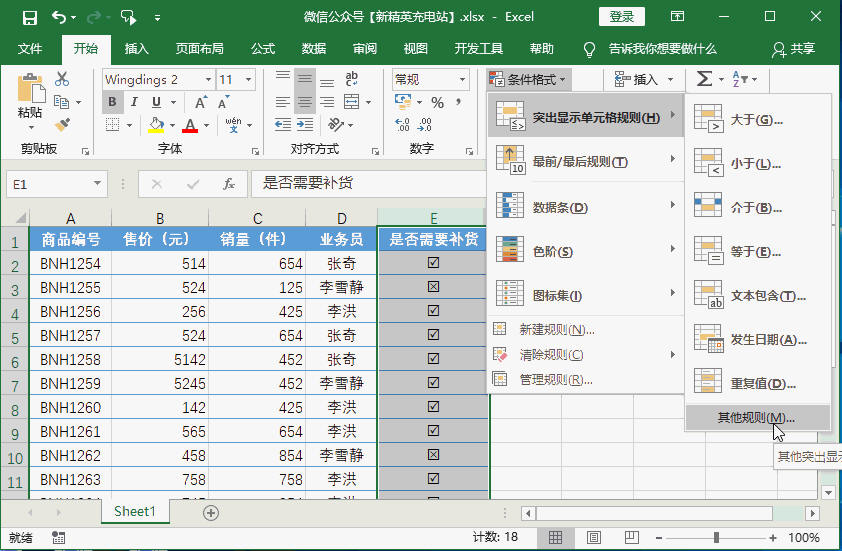Toggle Italic formatting button

133,102
